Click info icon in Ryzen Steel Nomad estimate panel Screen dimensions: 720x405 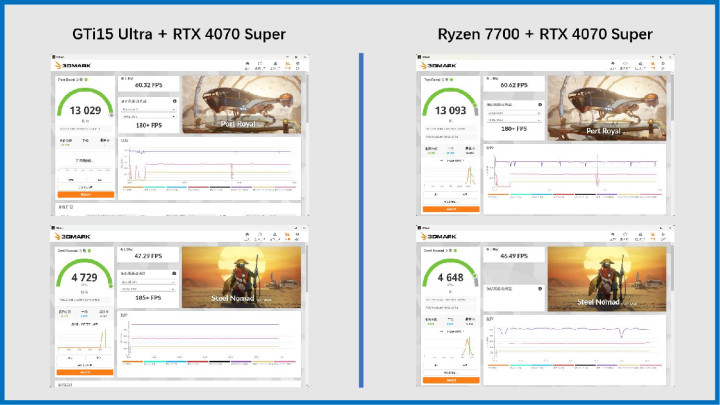coord(540,289)
